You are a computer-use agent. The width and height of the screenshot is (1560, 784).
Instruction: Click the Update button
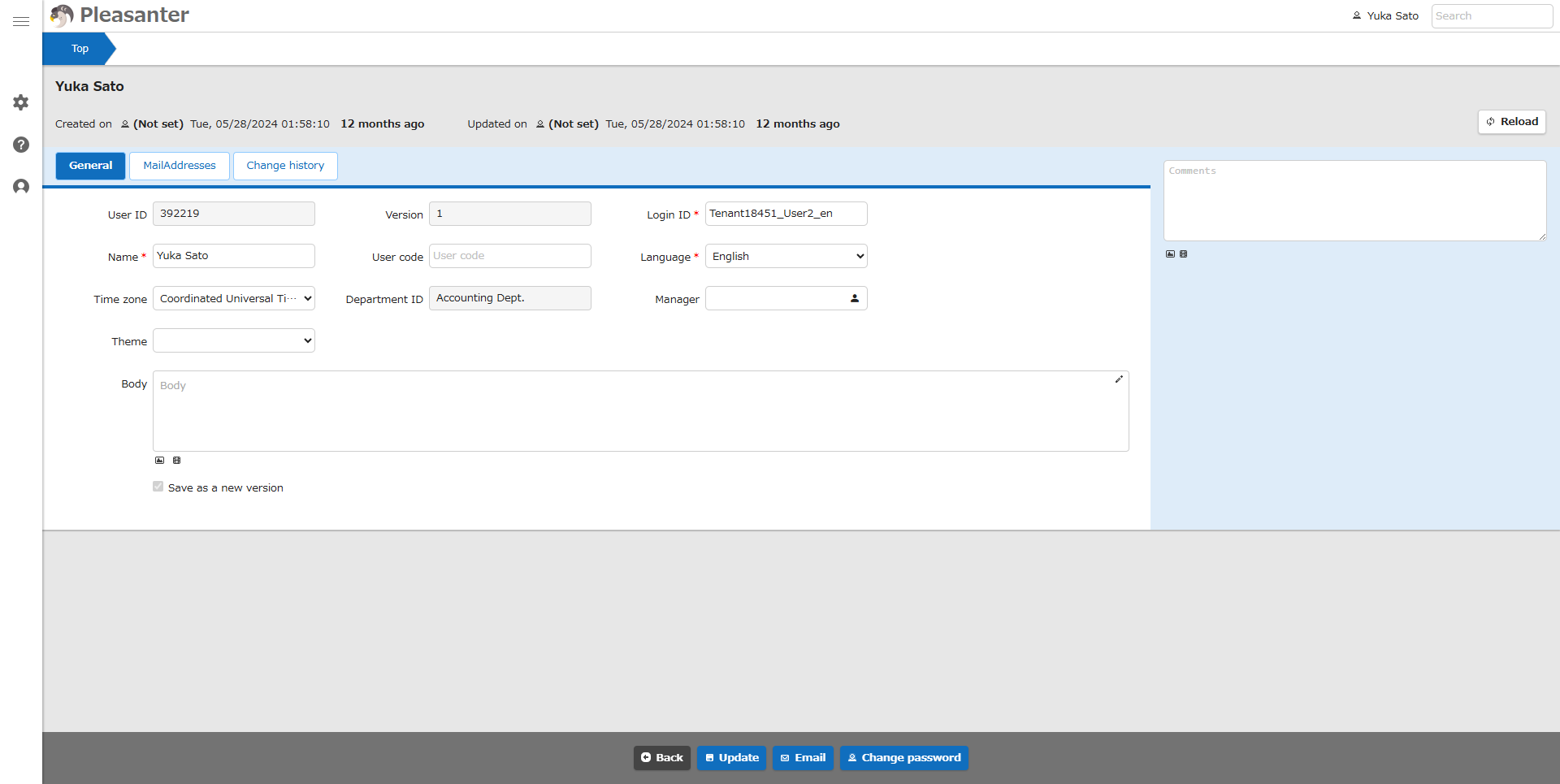[731, 758]
